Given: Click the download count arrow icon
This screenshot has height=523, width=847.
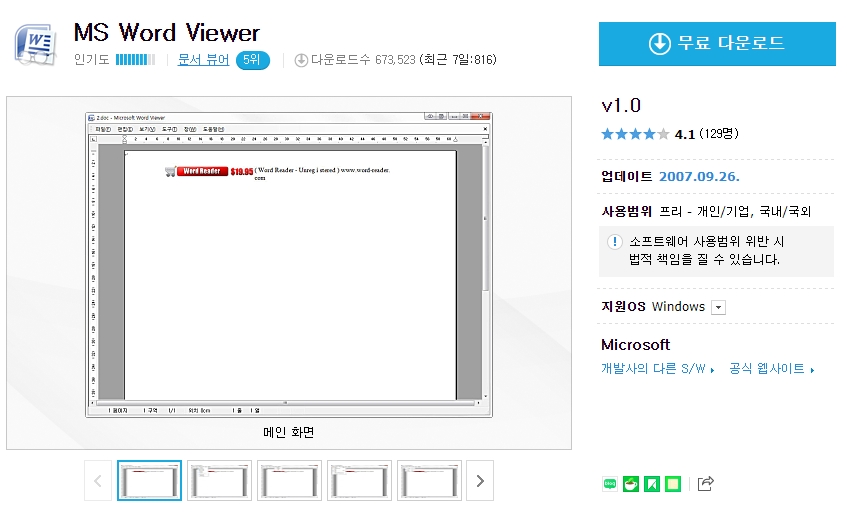Looking at the screenshot, I should point(301,60).
